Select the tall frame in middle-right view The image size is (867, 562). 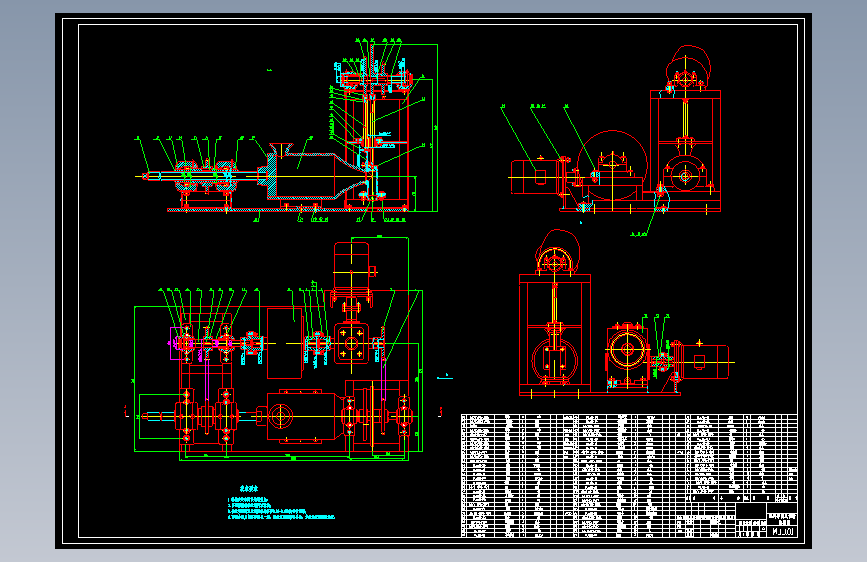(x=555, y=333)
